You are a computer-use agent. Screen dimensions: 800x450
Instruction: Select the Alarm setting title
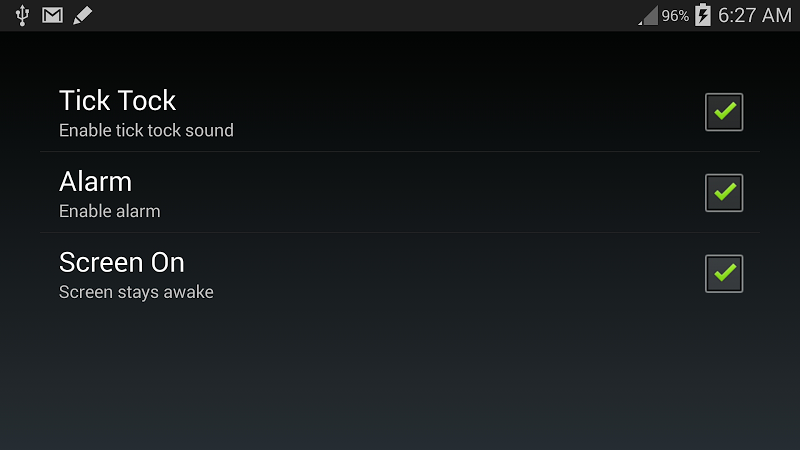(95, 182)
